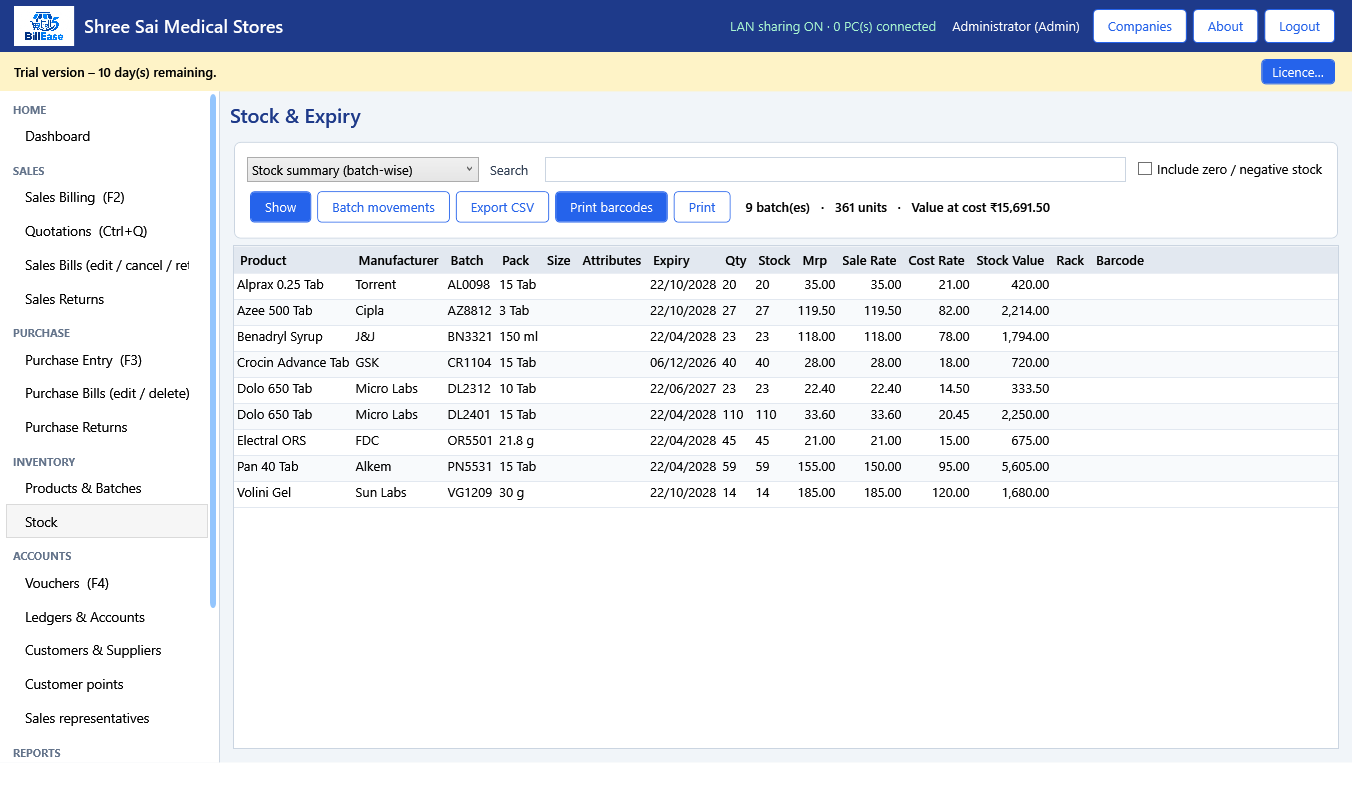
Task: Click the Show button
Action: click(x=281, y=207)
